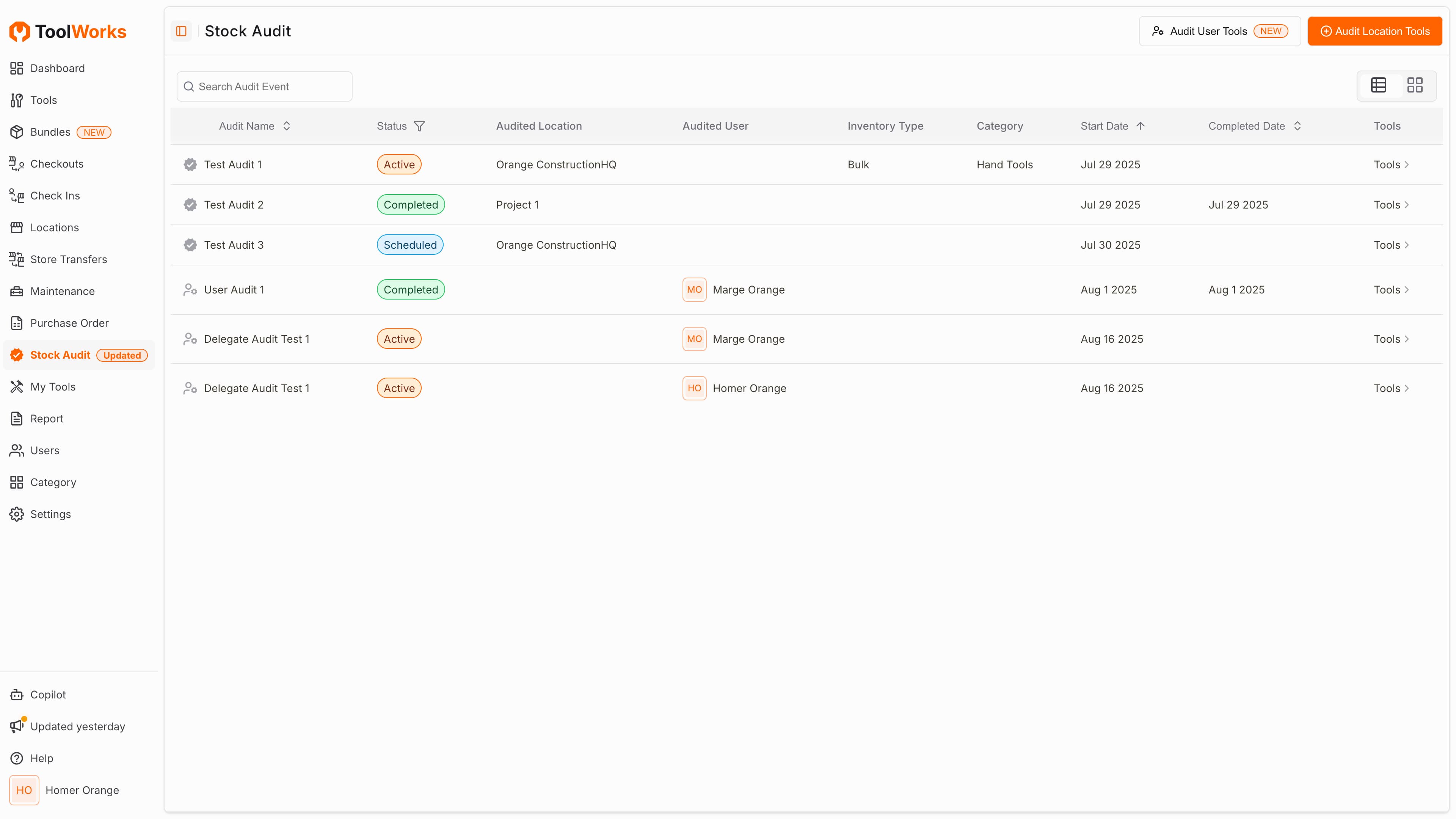Open Copilot assistant
Image resolution: width=1456 pixels, height=819 pixels.
(47, 695)
